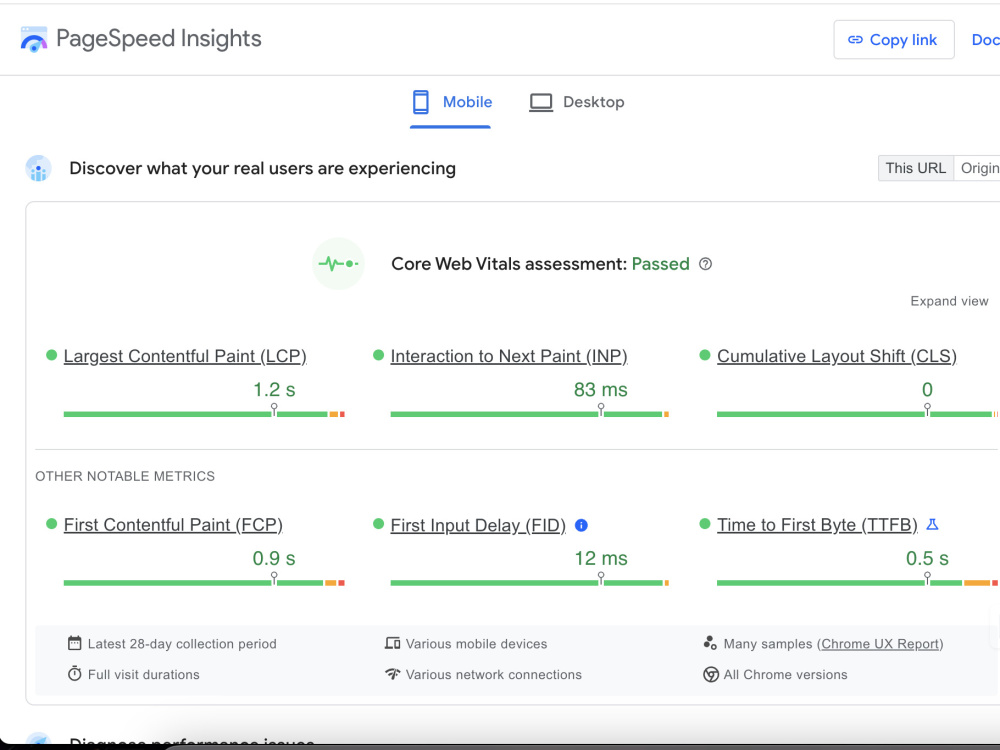Open First Contentful Paint (FCP) link

pos(173,525)
